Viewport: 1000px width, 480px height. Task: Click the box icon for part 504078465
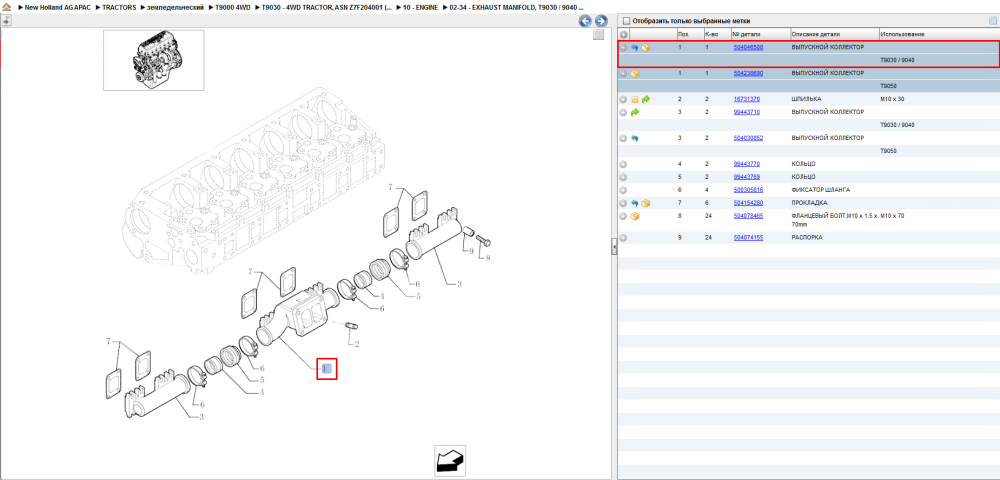pyautogui.click(x=635, y=217)
